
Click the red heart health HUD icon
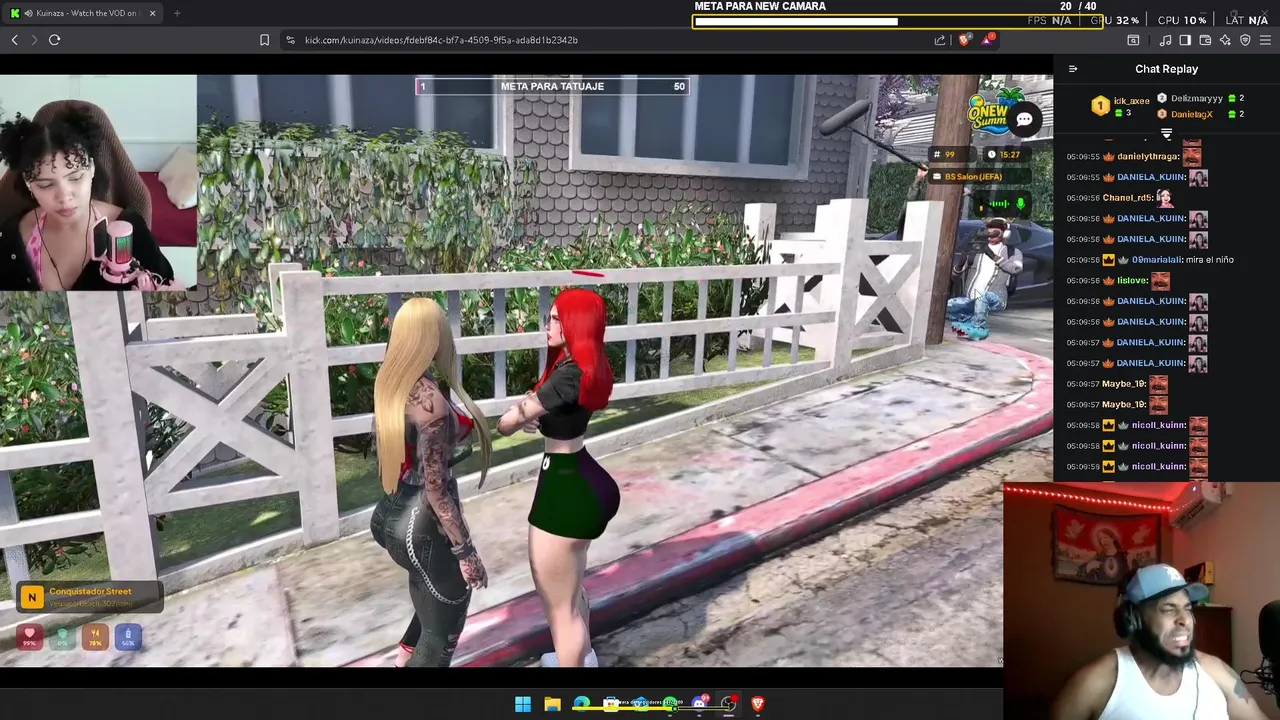(x=29, y=636)
